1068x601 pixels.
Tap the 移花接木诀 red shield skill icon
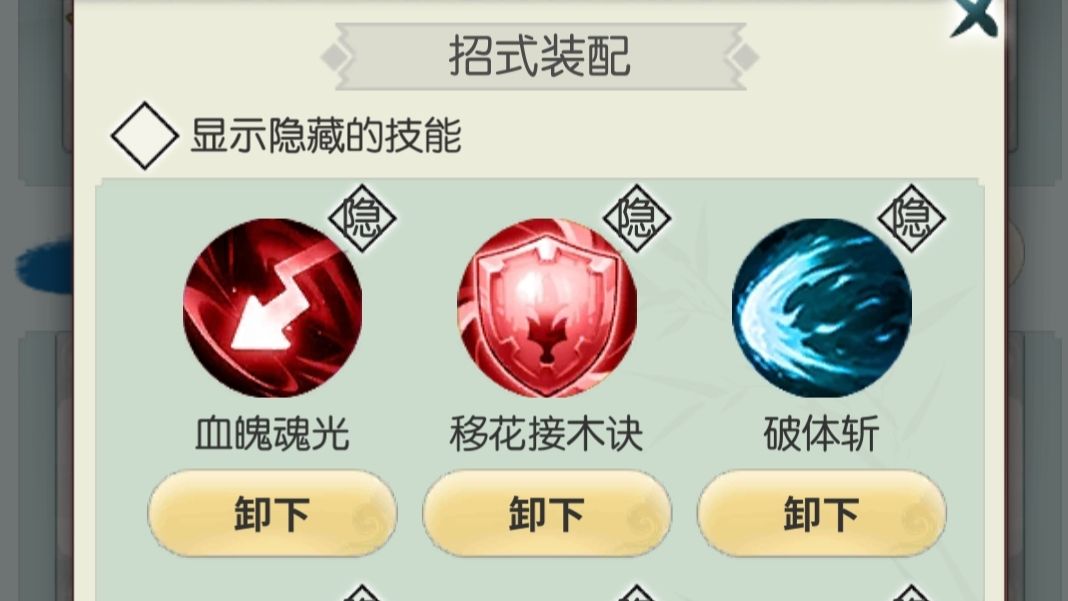[547, 308]
